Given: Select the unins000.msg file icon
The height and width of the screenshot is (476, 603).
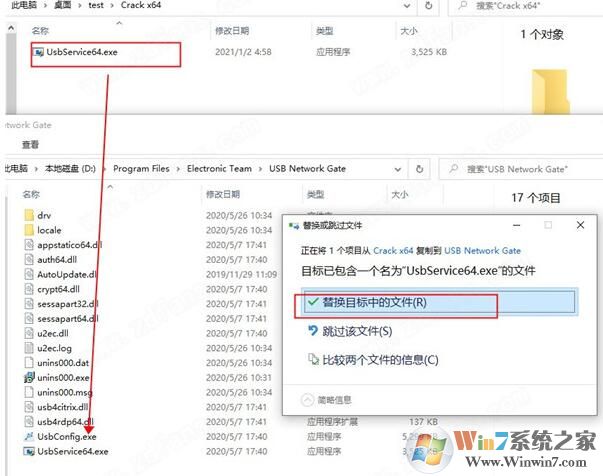Looking at the screenshot, I should pos(29,392).
